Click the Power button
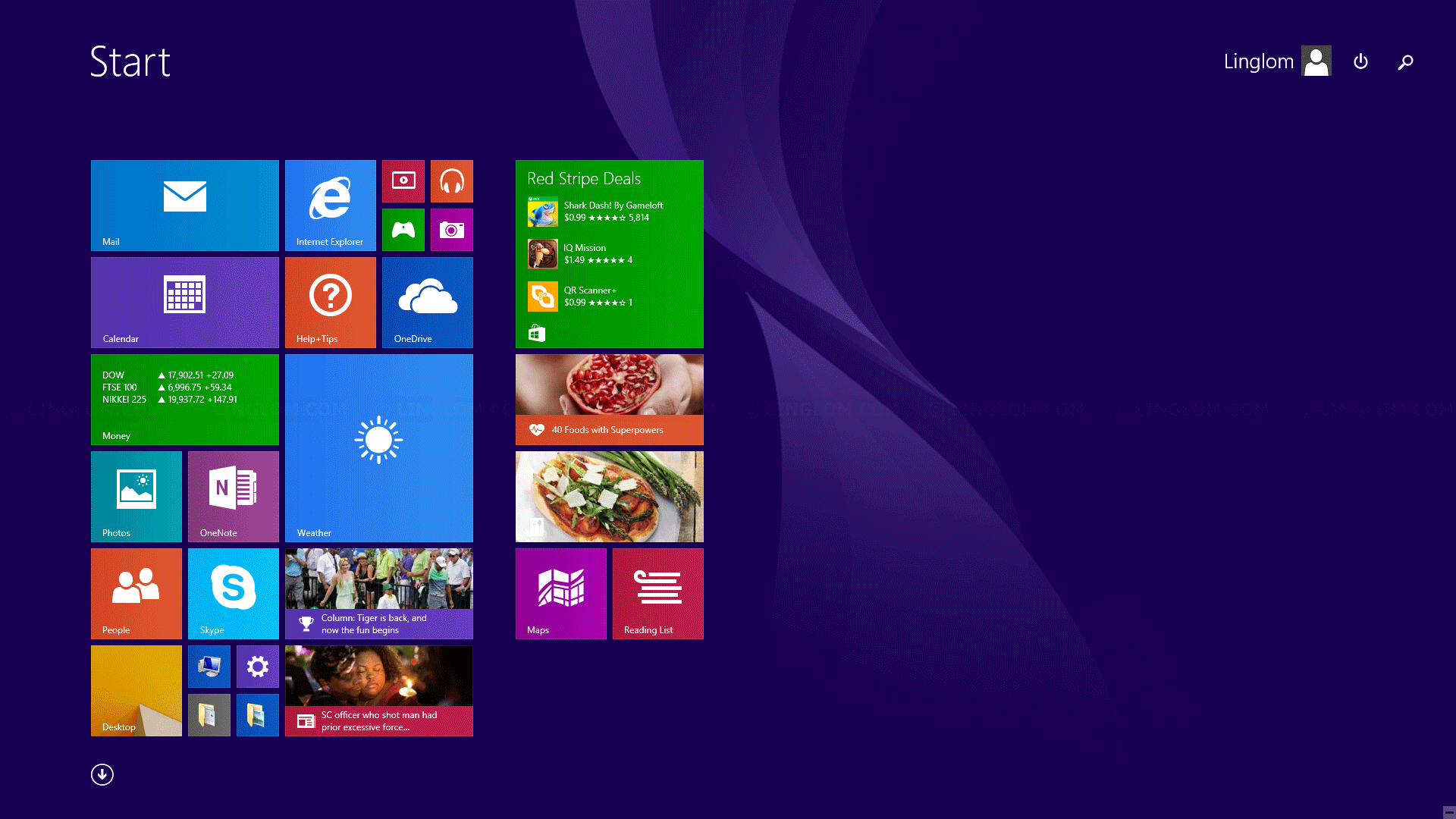1456x819 pixels. (x=1360, y=61)
